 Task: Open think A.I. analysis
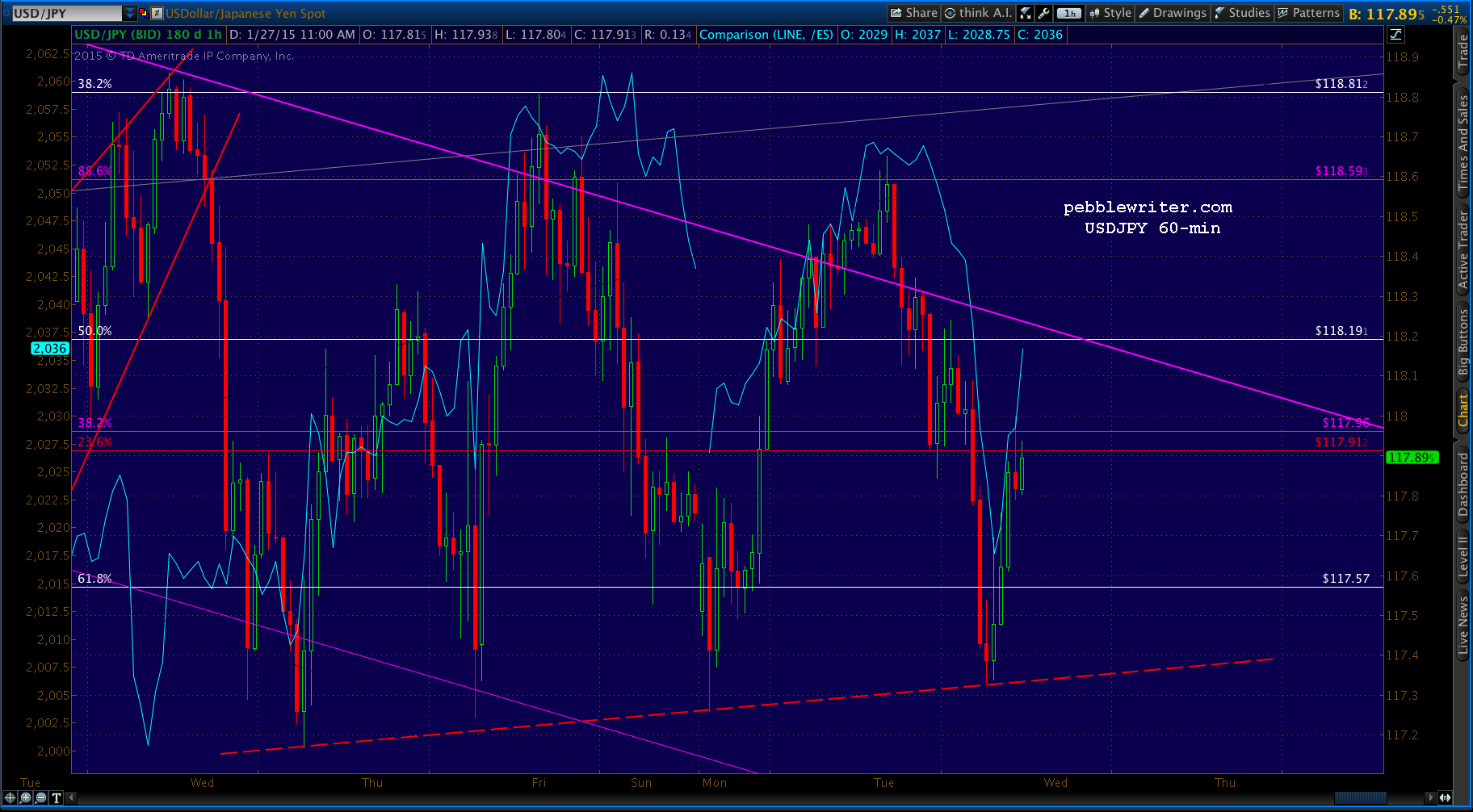tap(978, 13)
